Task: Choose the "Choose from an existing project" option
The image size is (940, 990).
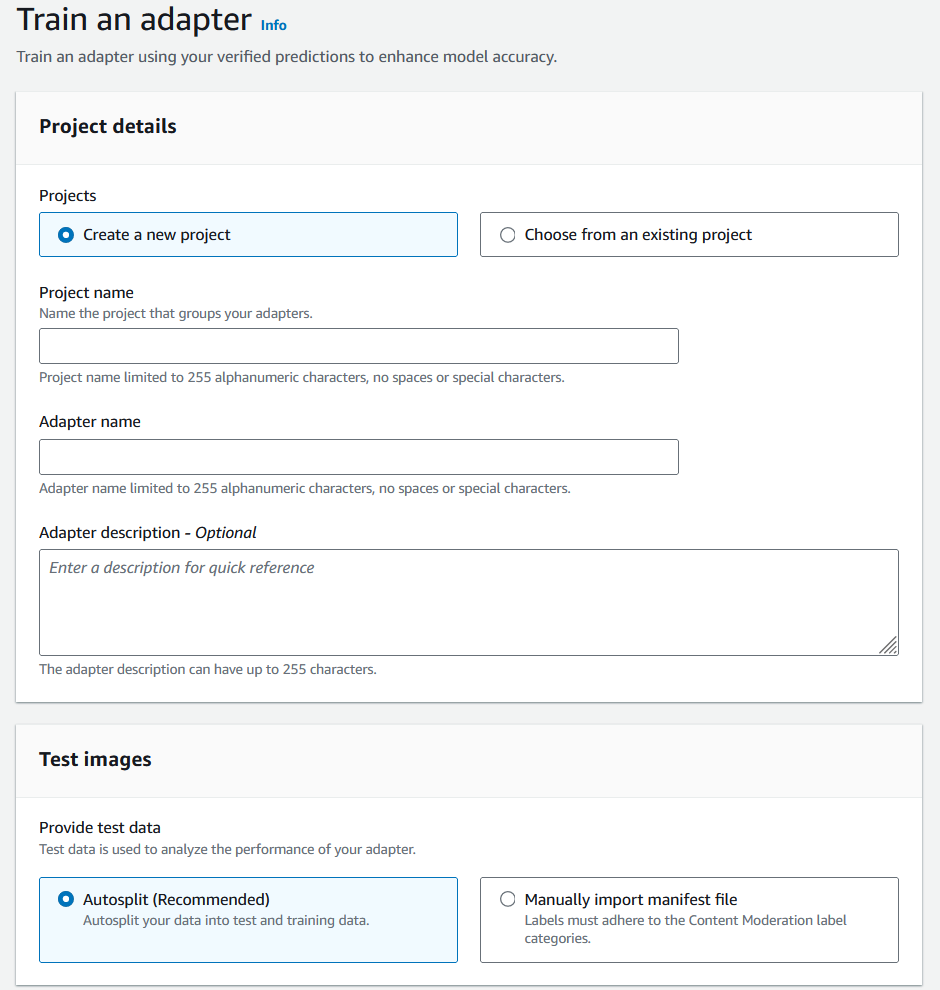Action: coord(508,234)
